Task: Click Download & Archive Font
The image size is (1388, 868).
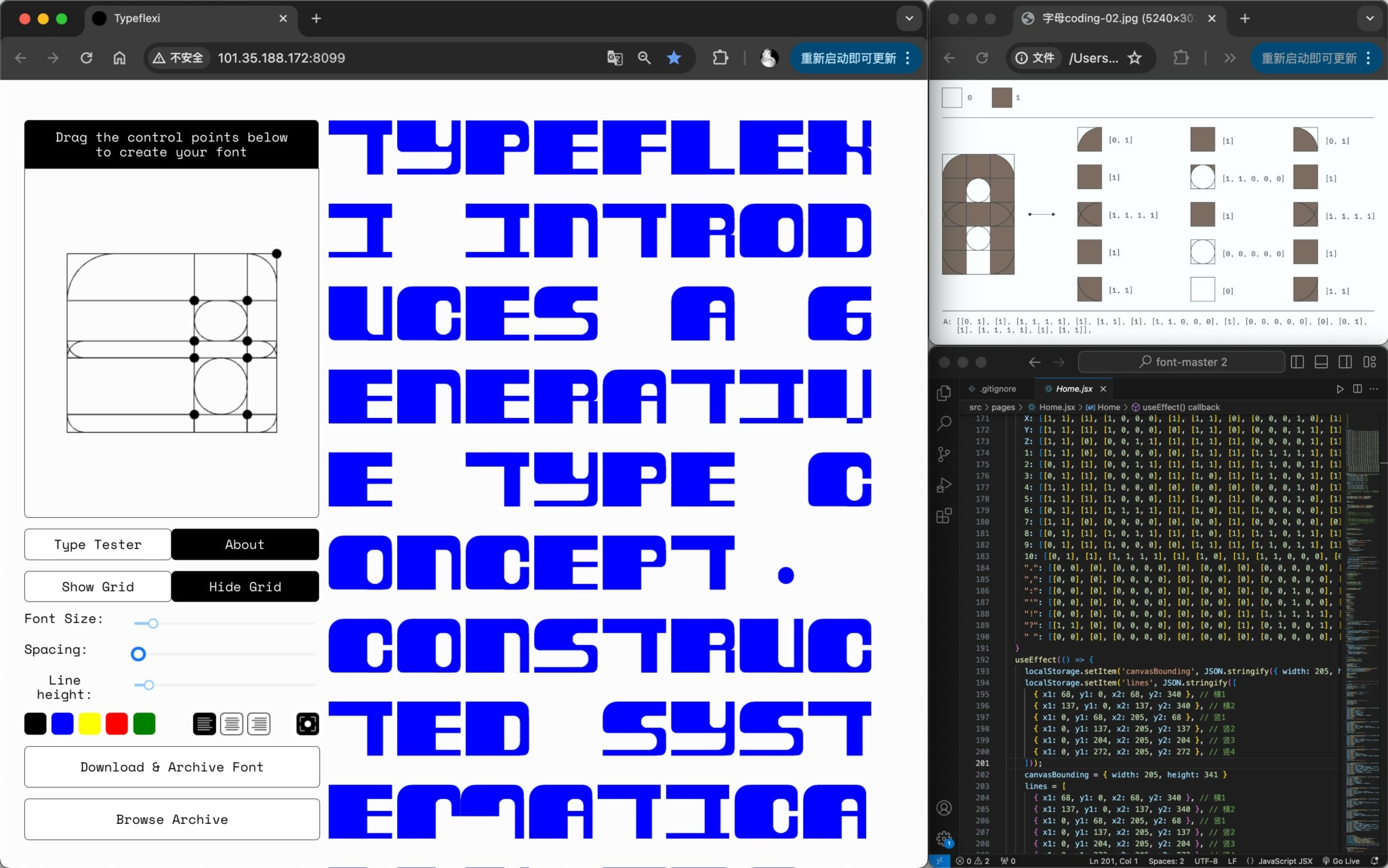Action: [x=172, y=767]
